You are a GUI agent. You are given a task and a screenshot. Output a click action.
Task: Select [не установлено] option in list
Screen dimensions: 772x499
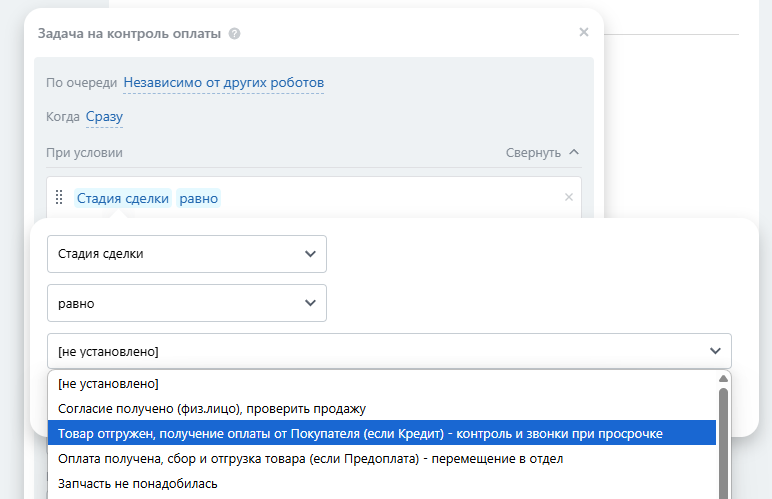pyautogui.click(x=109, y=383)
